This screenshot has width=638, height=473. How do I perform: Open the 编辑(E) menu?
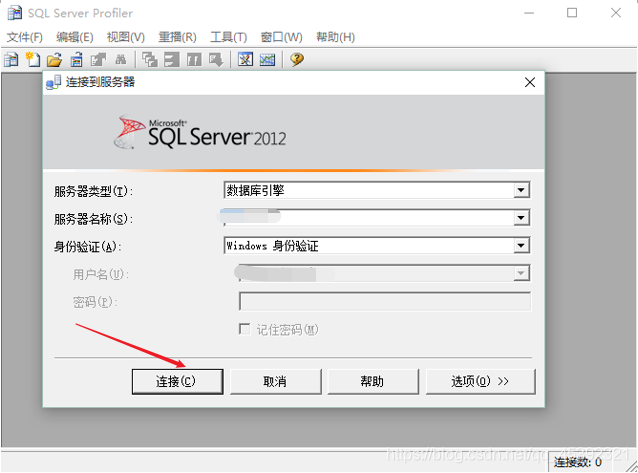pos(75,37)
